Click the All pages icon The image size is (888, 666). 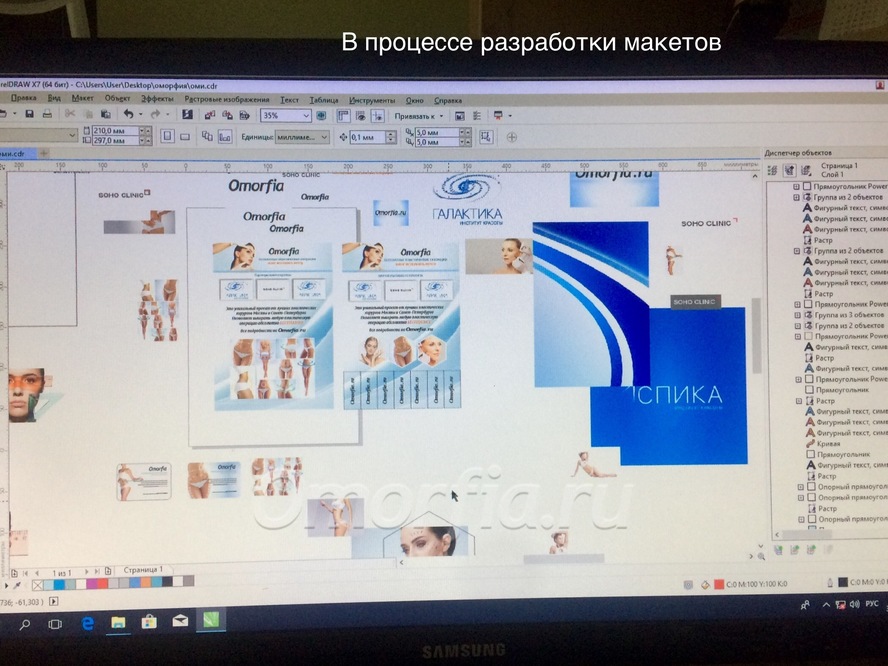pos(207,136)
